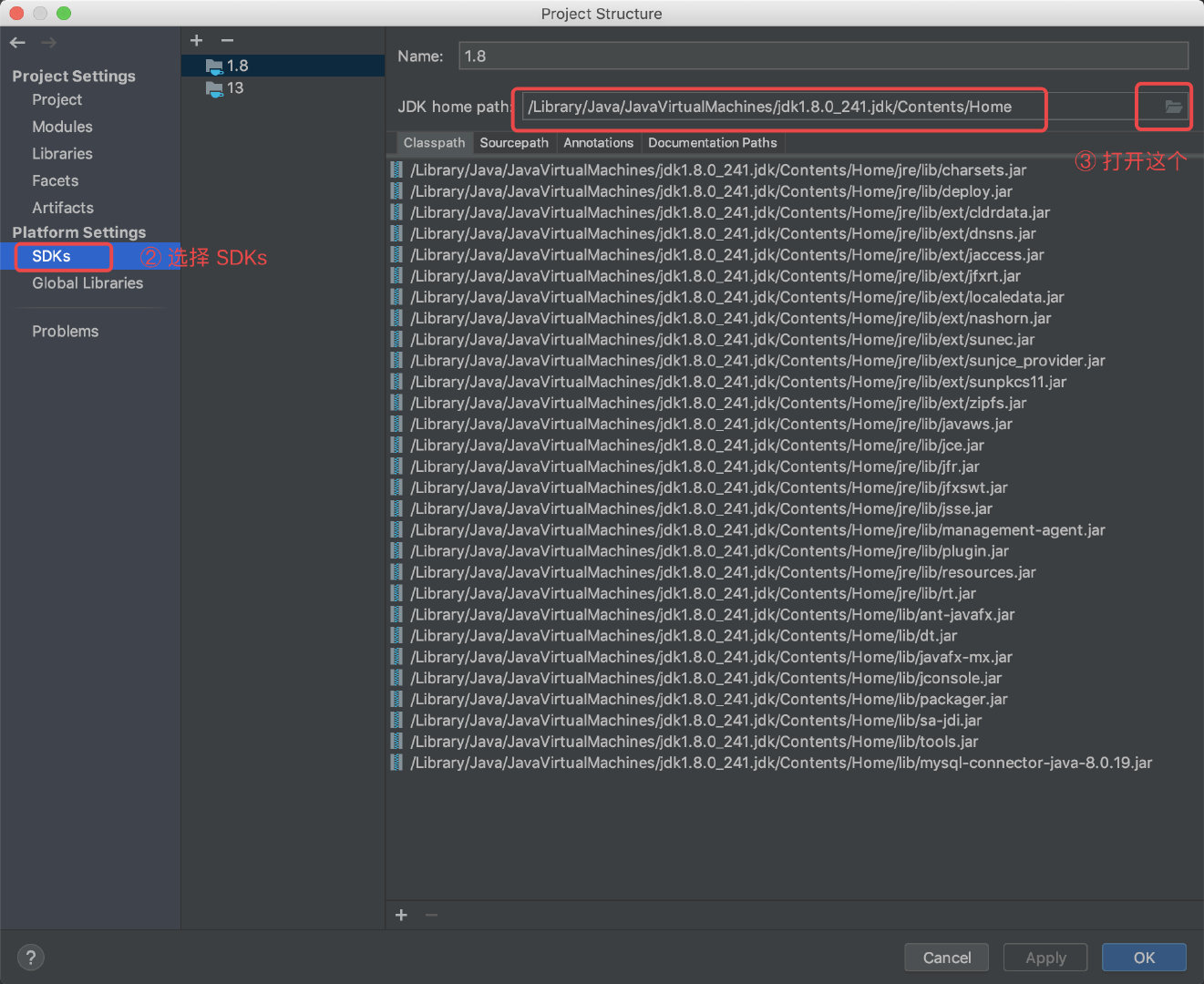The image size is (1204, 984).
Task: Select the jfr.jar classpath entry
Action: tap(695, 466)
